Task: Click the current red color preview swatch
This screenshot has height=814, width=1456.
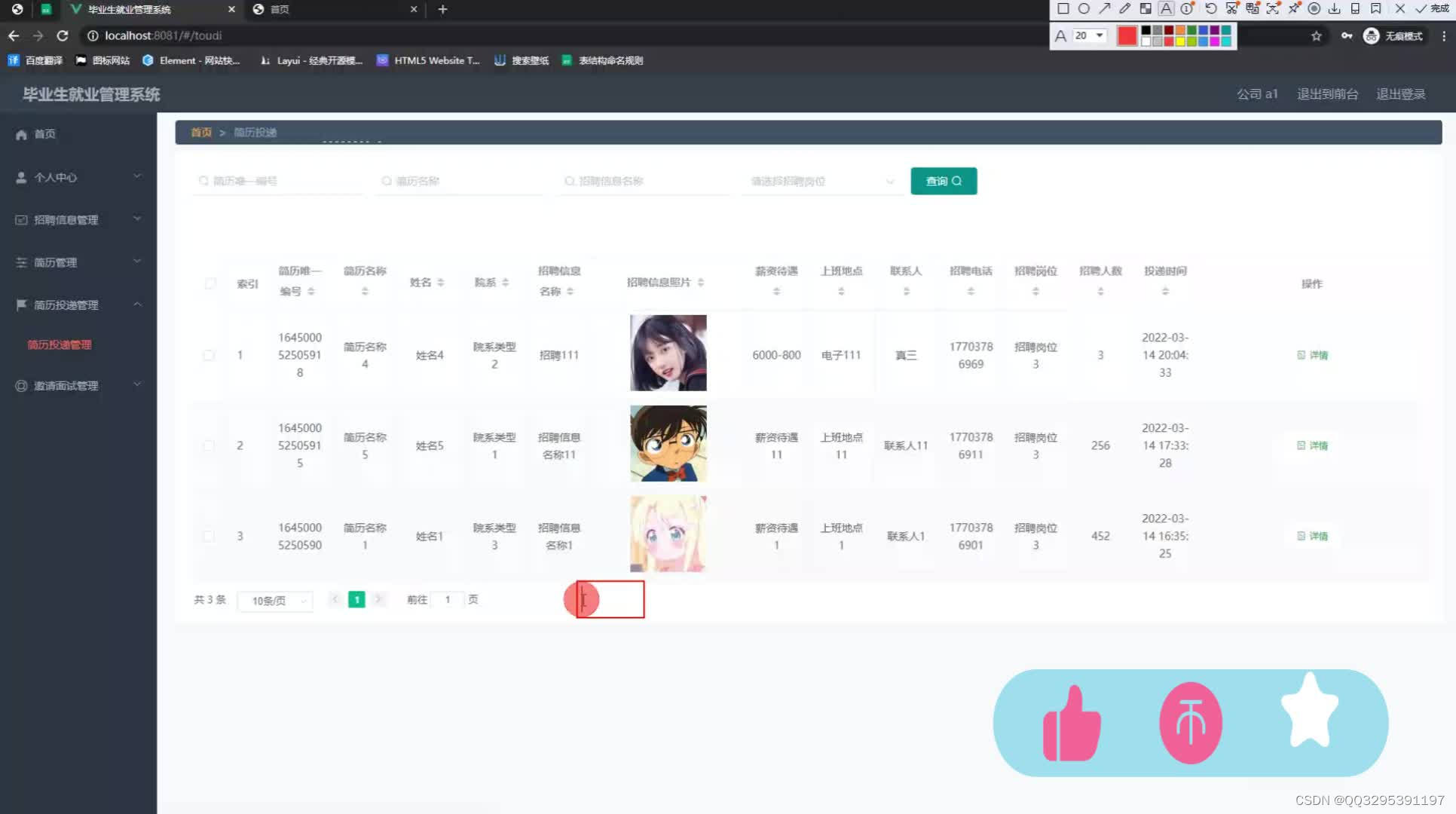Action: [x=1127, y=35]
